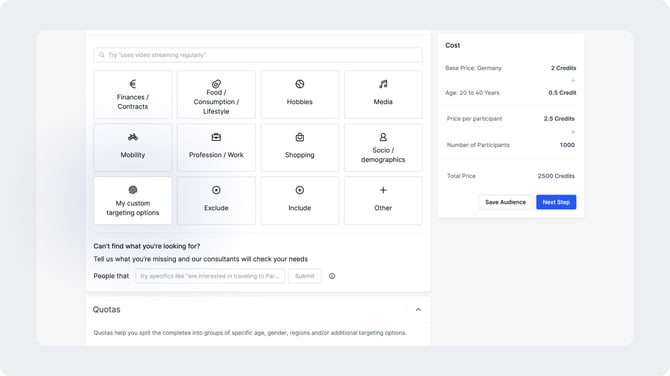Click the 1000 participants value

tap(567, 145)
